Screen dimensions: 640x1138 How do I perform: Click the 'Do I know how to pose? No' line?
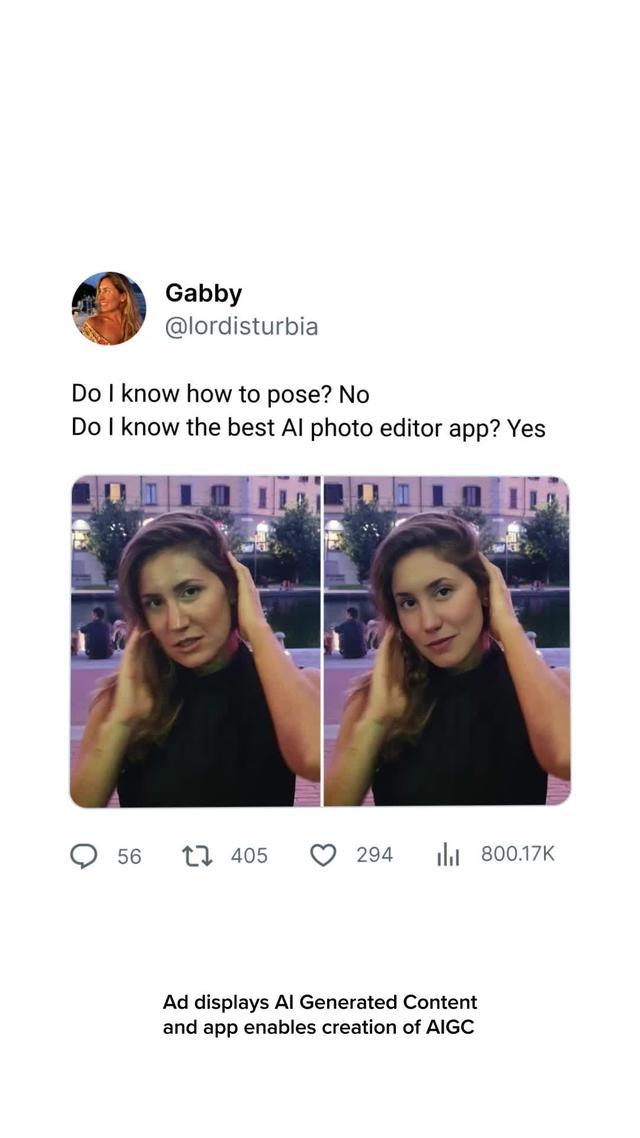[221, 394]
